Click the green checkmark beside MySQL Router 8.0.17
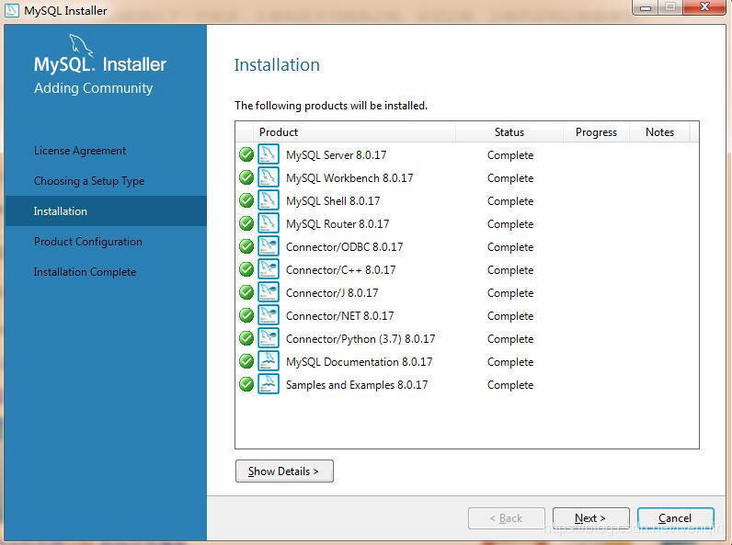 pos(246,223)
